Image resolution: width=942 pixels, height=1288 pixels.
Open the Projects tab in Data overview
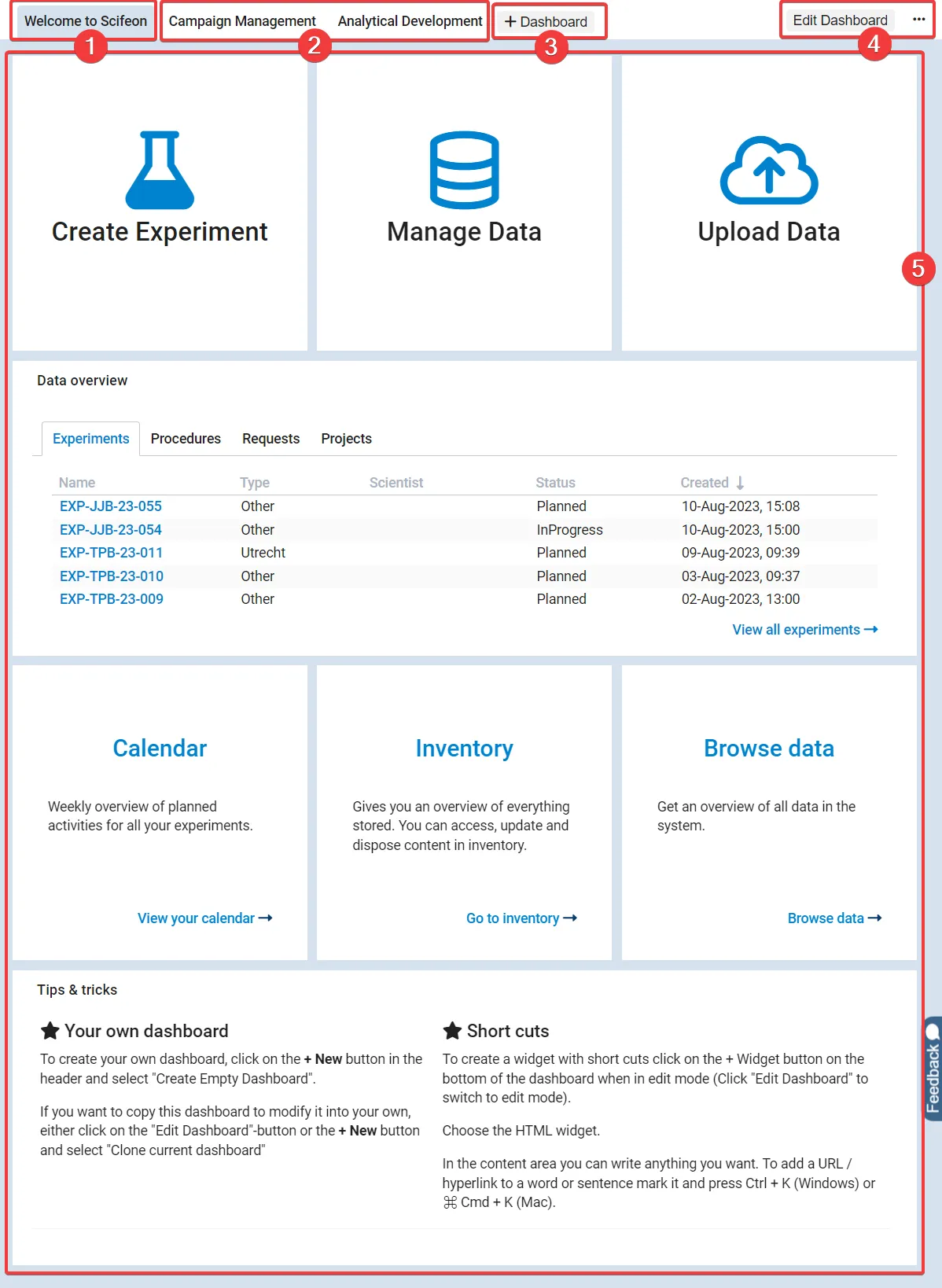pos(346,439)
